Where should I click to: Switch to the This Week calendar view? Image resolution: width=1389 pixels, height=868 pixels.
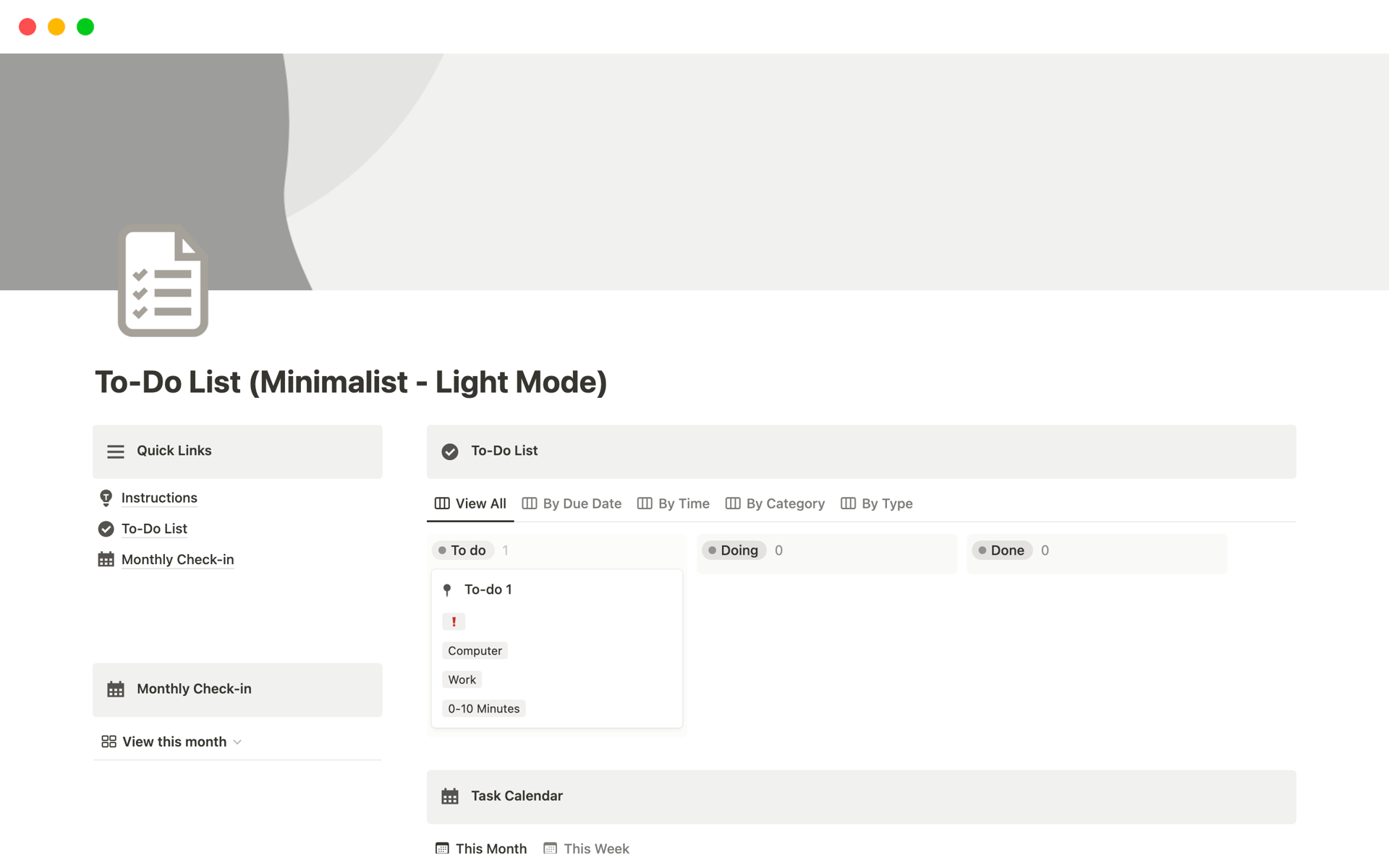click(596, 848)
